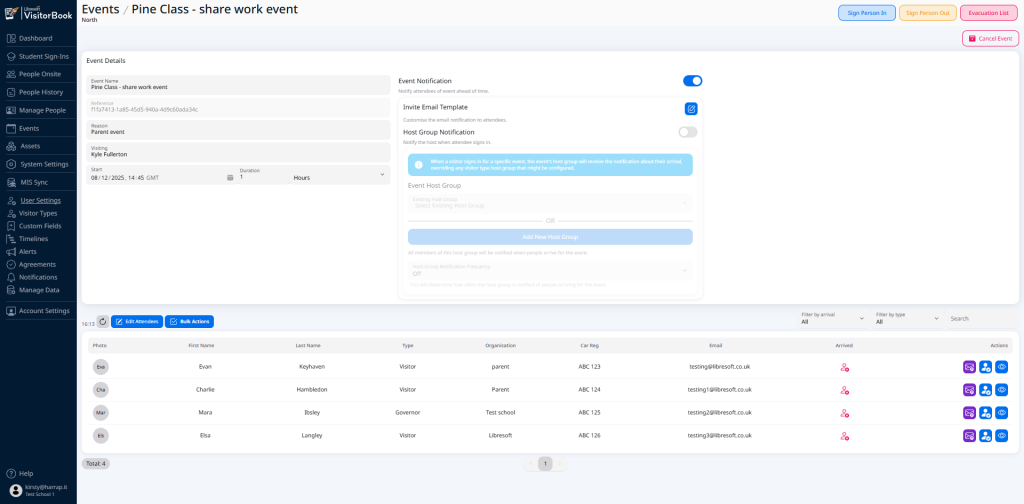
Task: Open the duration unit Hours dropdown
Action: click(338, 177)
